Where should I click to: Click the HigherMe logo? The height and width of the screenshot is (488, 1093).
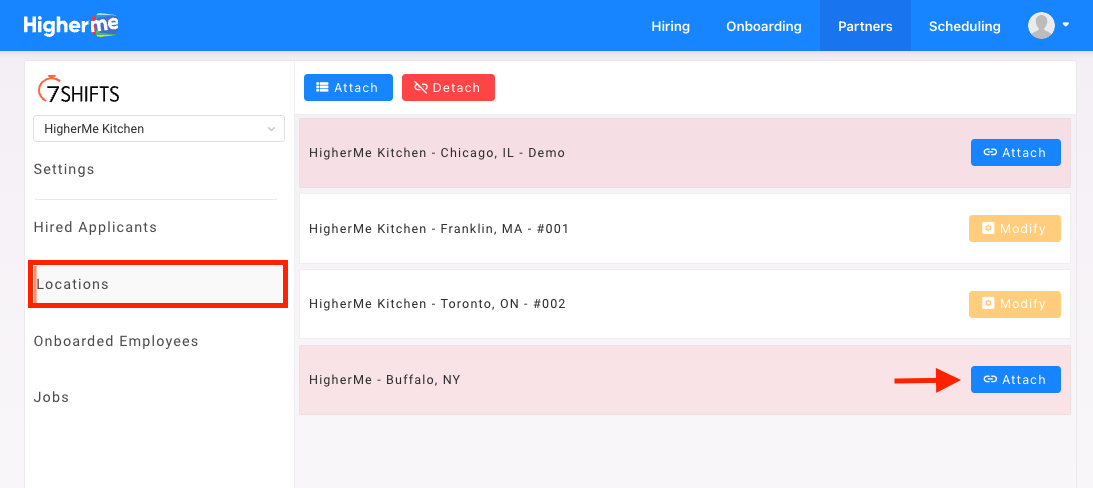(x=71, y=26)
